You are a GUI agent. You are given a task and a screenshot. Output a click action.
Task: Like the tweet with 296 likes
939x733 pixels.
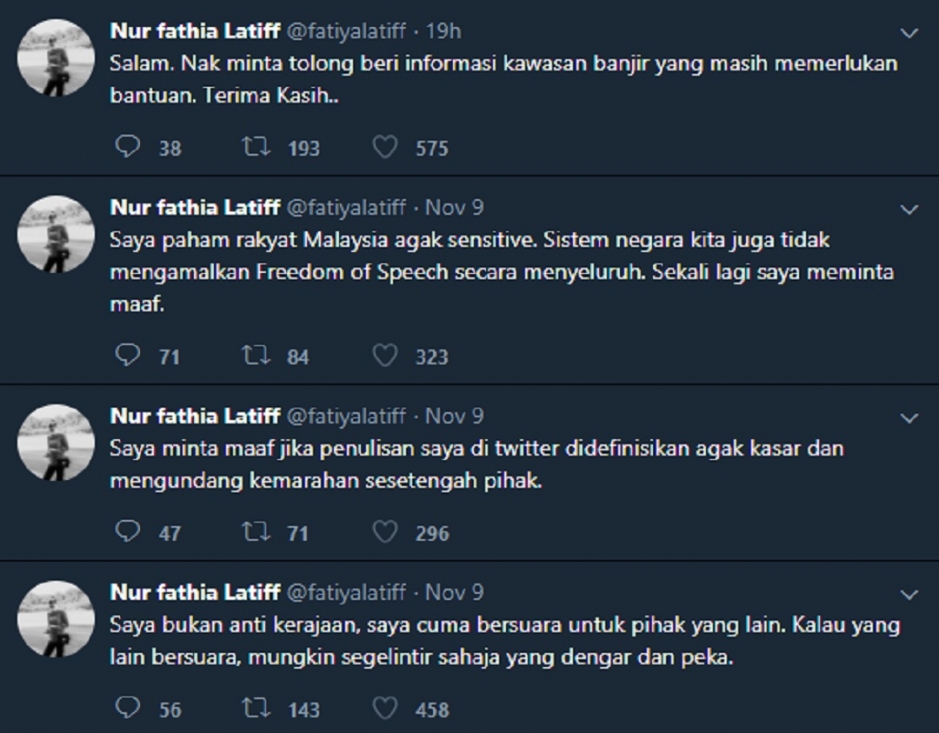[x=385, y=532]
